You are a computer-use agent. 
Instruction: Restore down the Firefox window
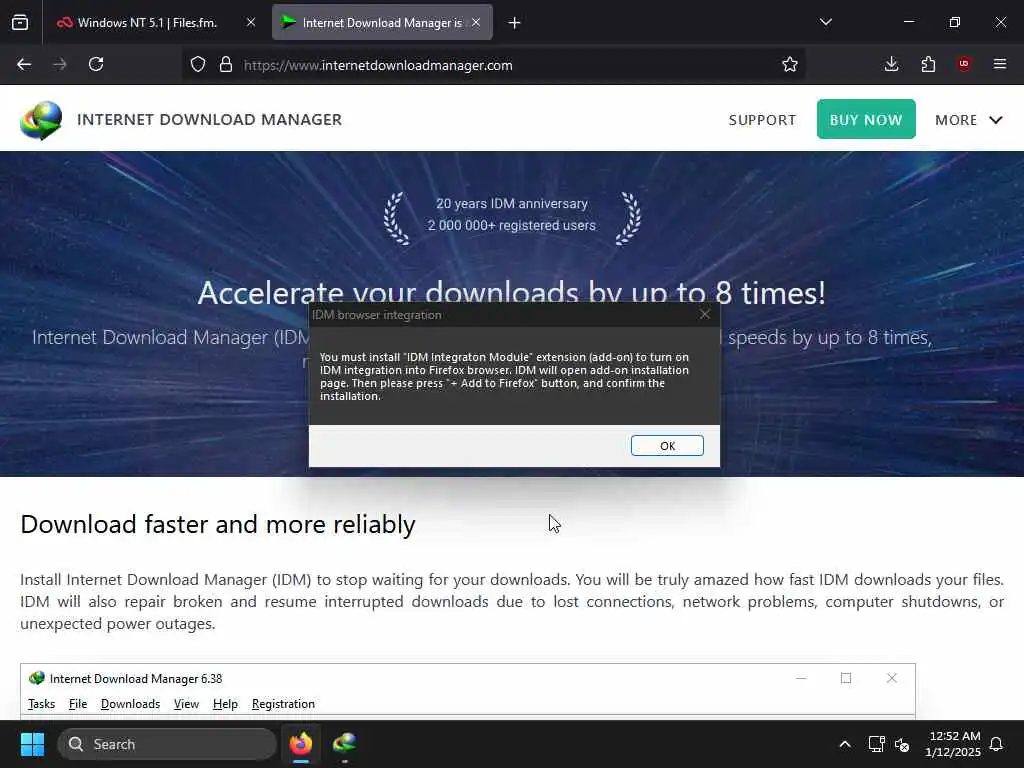pos(955,22)
